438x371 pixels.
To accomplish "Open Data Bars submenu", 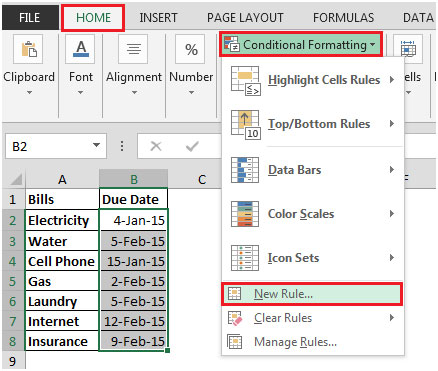I will (x=313, y=170).
